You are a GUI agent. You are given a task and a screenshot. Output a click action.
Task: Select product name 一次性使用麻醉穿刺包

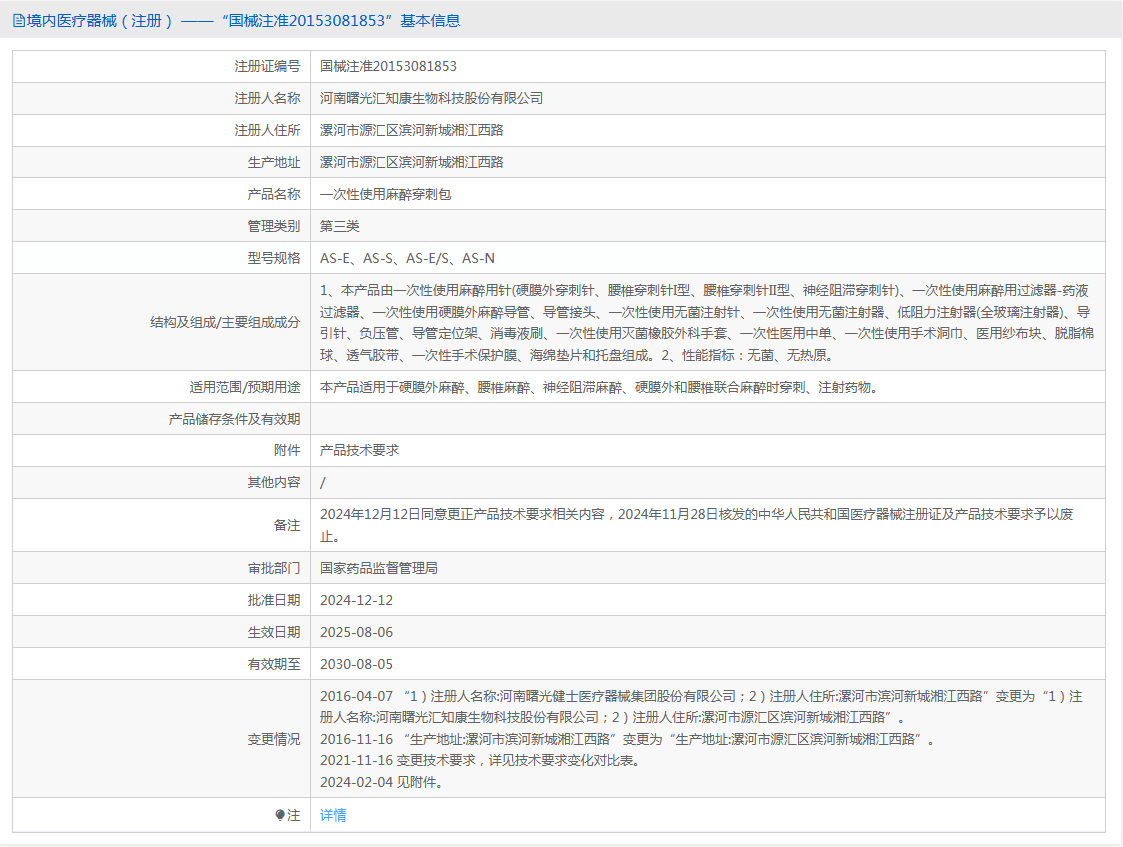tap(385, 194)
